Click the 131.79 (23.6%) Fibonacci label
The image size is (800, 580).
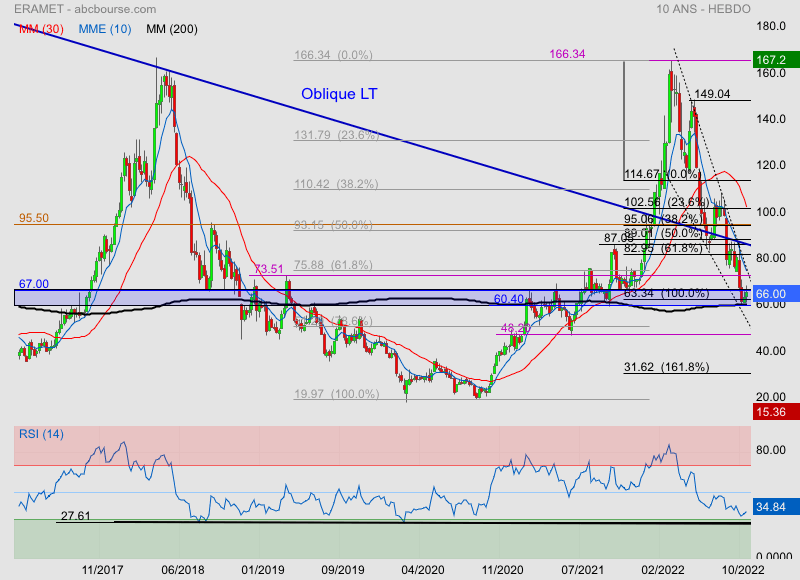coord(336,135)
